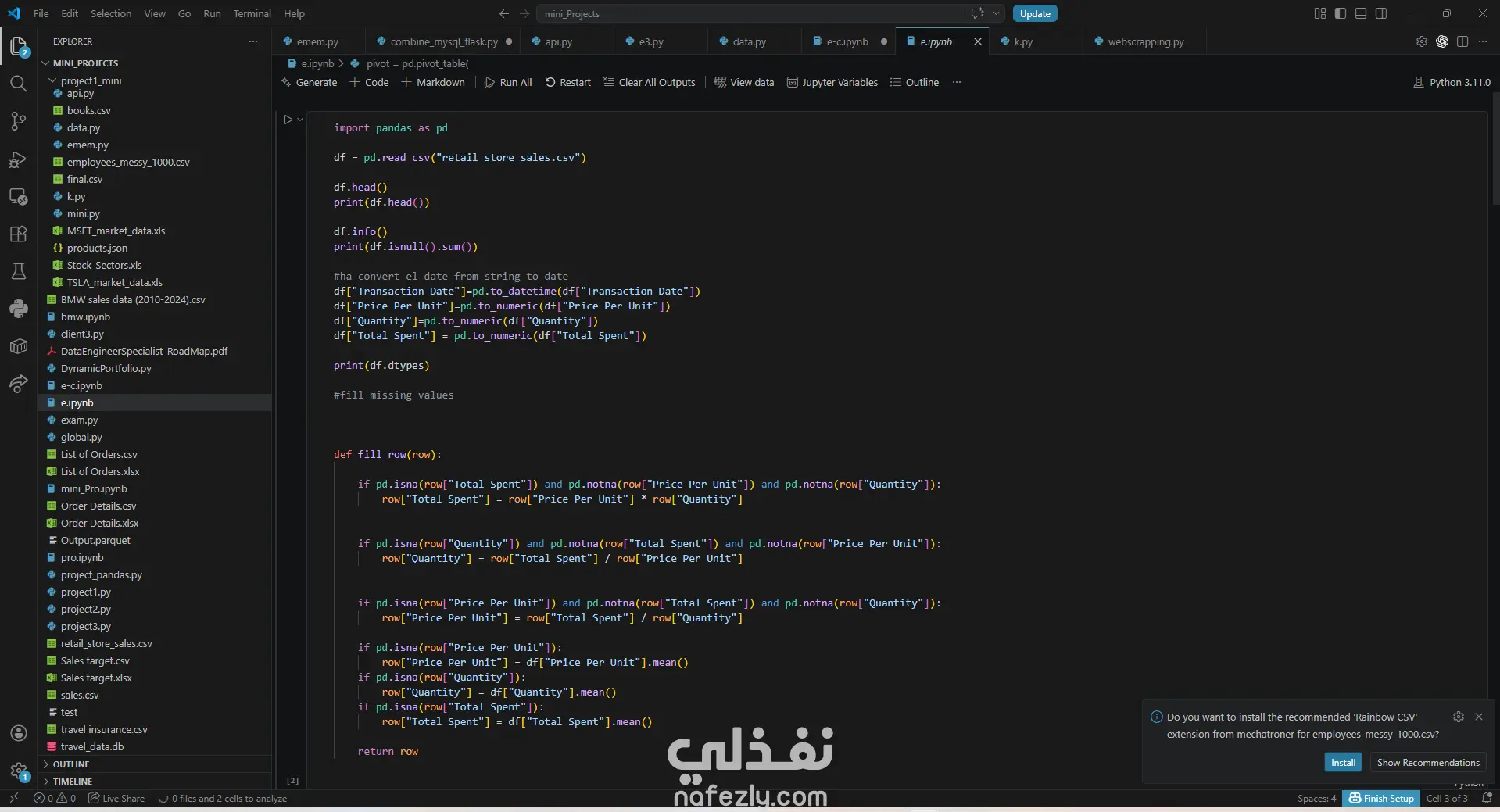Switch to the combine_mysql_flask.py tab
The image size is (1500, 812).
point(444,41)
